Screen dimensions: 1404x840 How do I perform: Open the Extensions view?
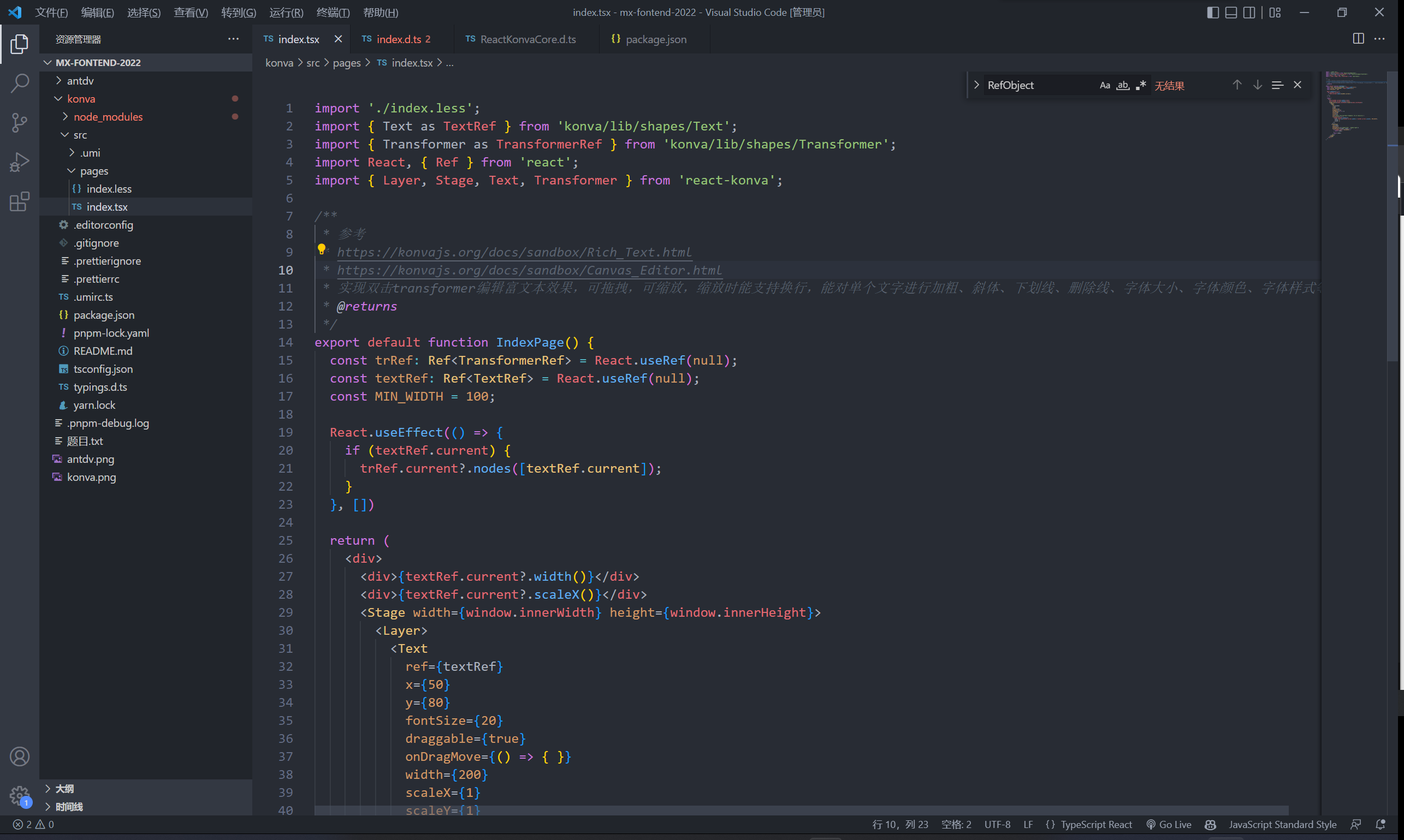coord(19,201)
